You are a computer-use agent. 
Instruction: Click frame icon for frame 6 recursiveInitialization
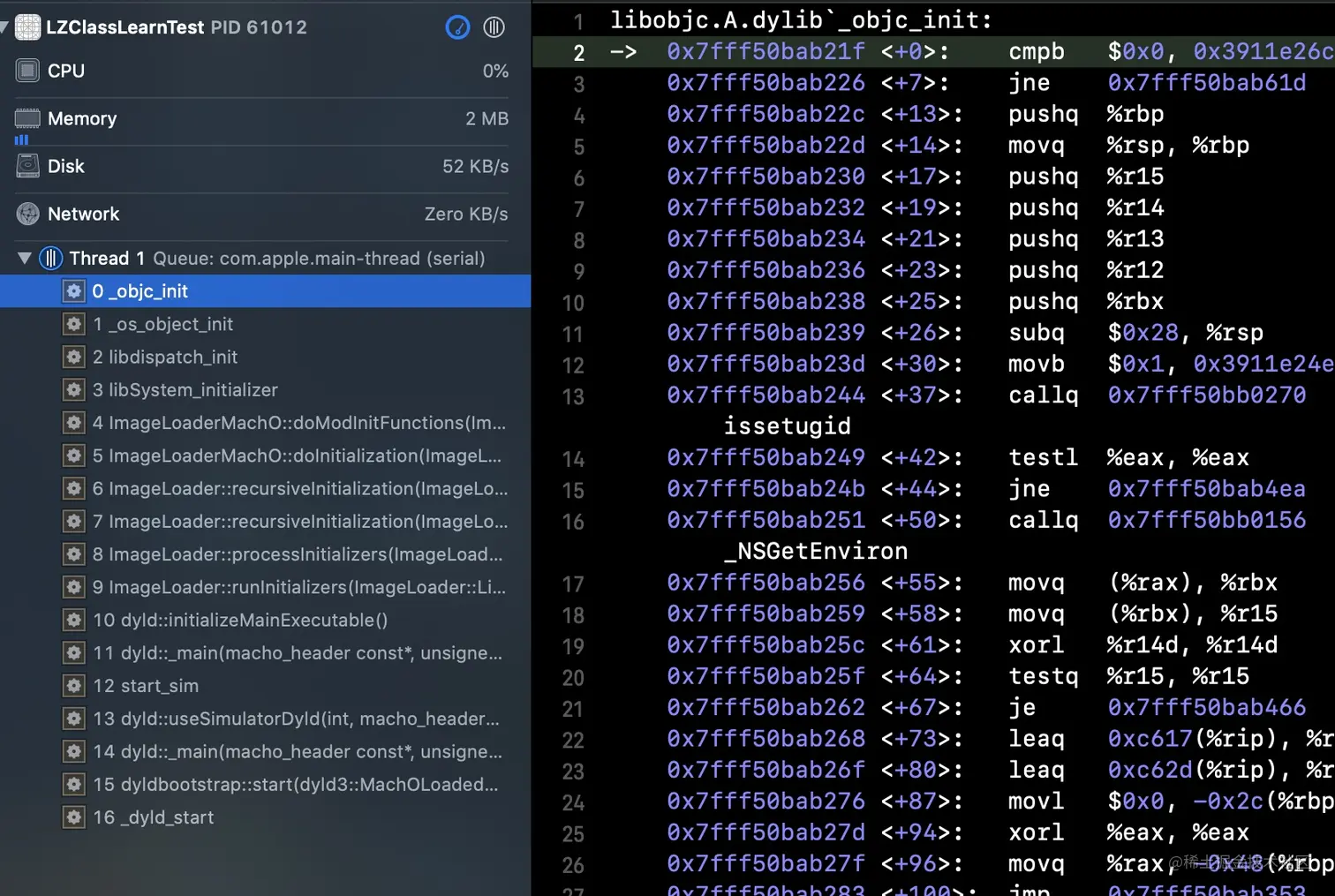pyautogui.click(x=74, y=488)
